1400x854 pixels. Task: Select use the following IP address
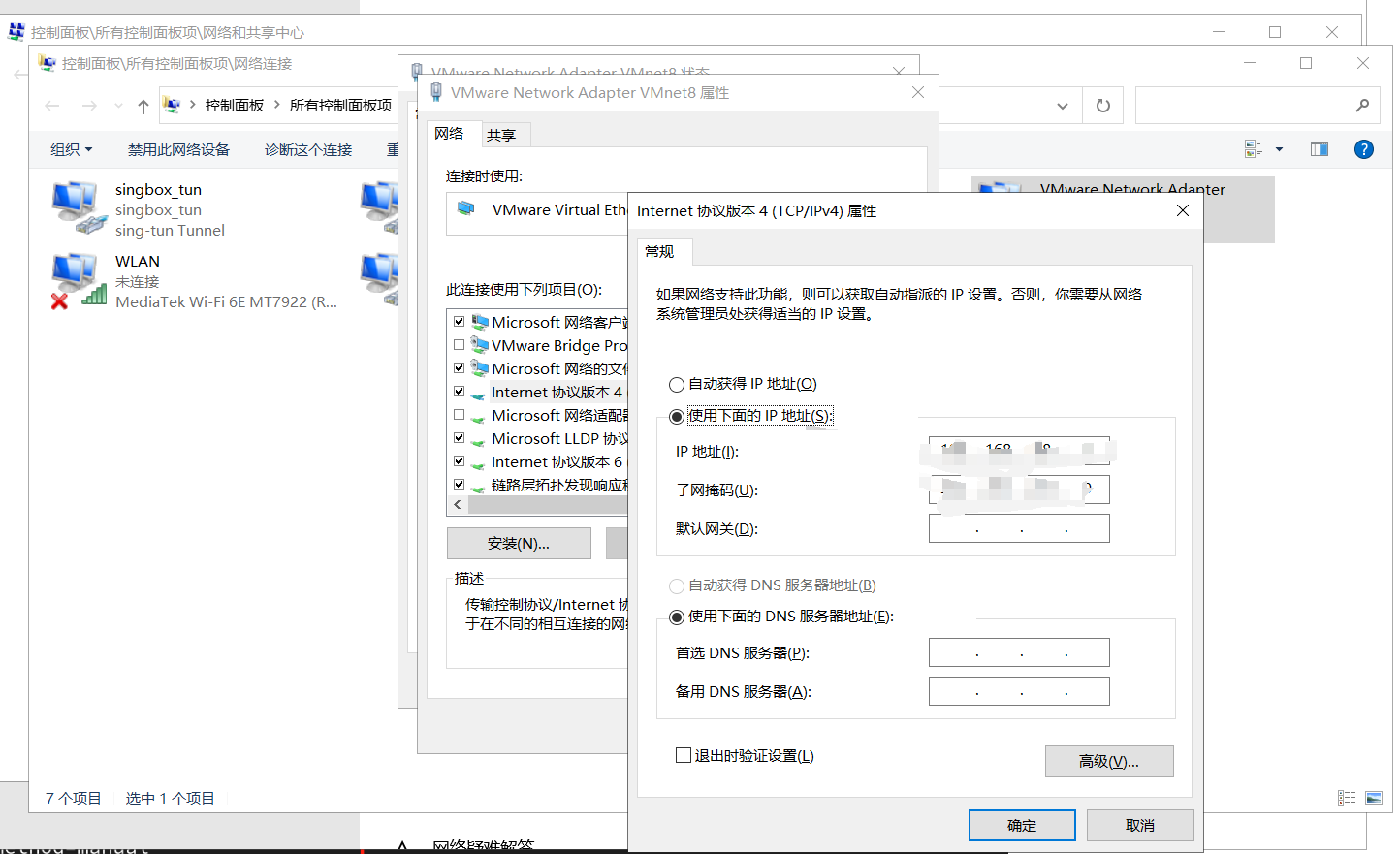(x=677, y=417)
